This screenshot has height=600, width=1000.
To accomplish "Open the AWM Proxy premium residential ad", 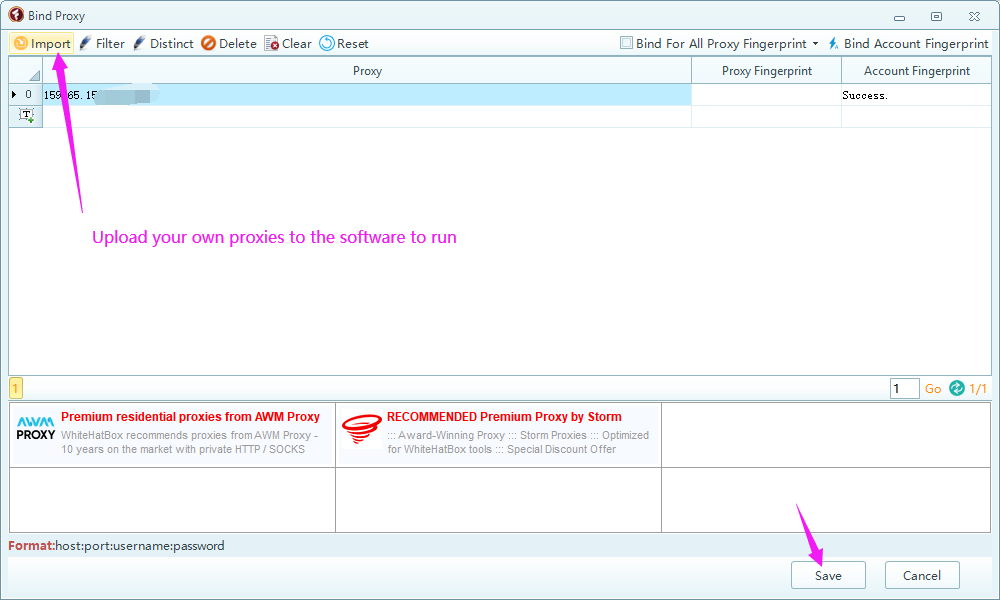I will 172,433.
